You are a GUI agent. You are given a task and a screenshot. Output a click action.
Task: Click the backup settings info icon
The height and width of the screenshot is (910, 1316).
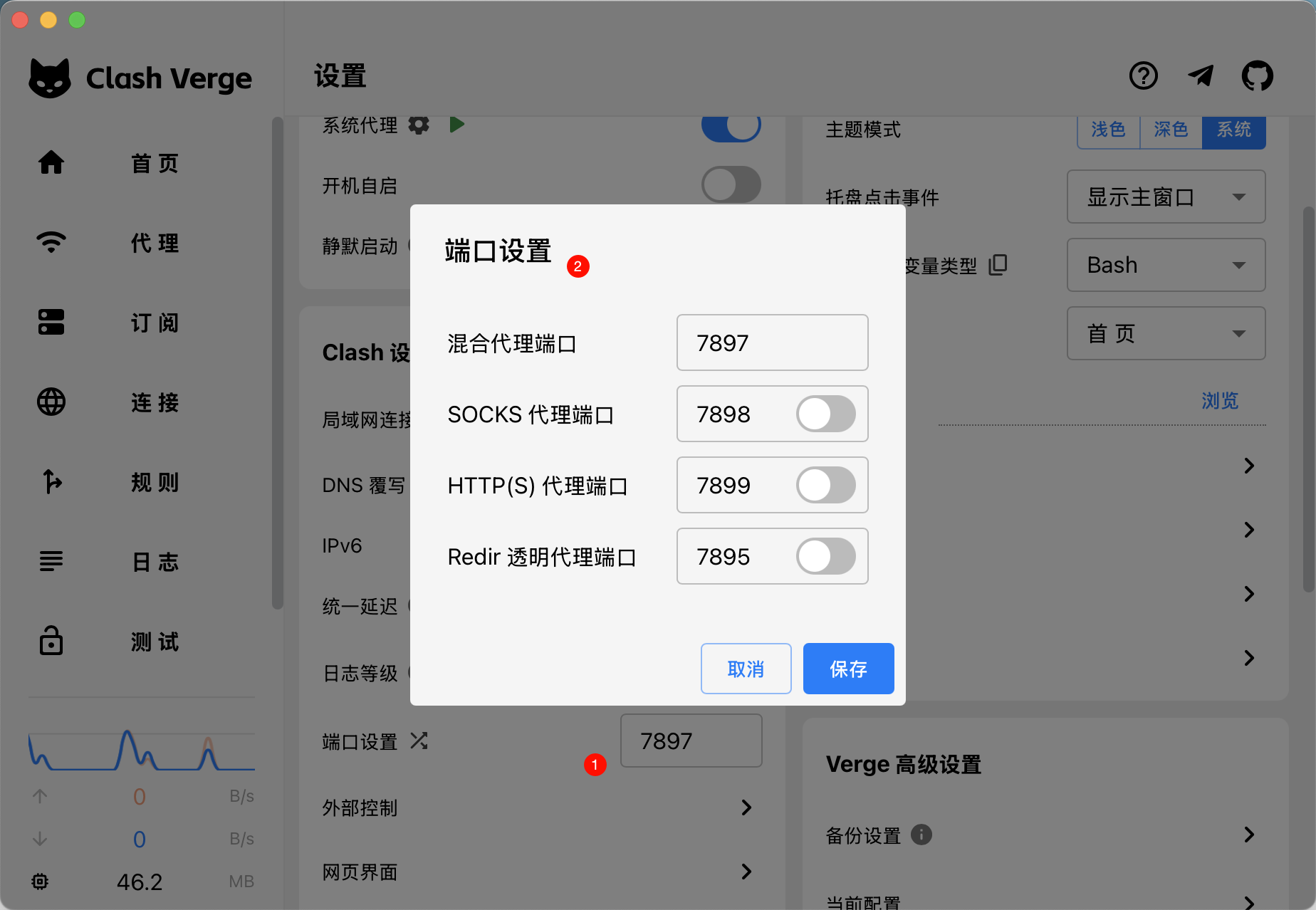pyautogui.click(x=921, y=835)
